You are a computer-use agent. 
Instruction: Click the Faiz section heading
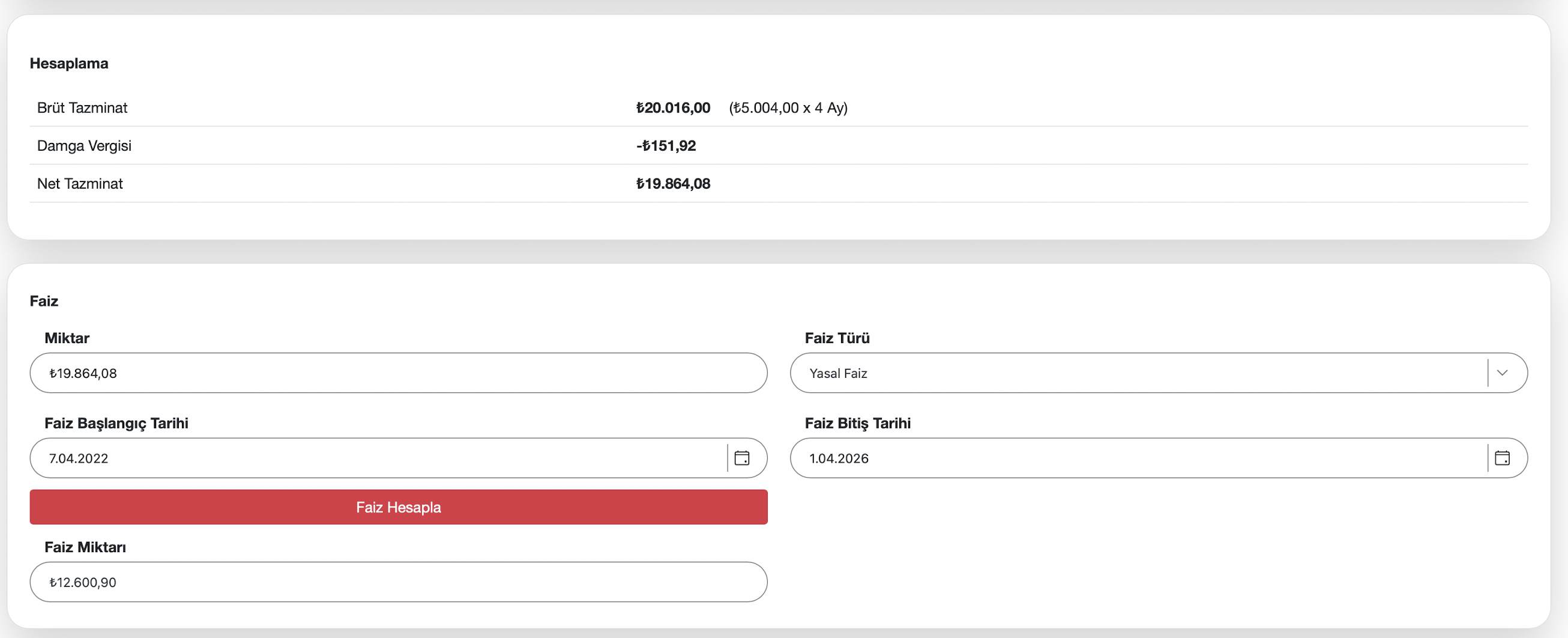coord(44,301)
